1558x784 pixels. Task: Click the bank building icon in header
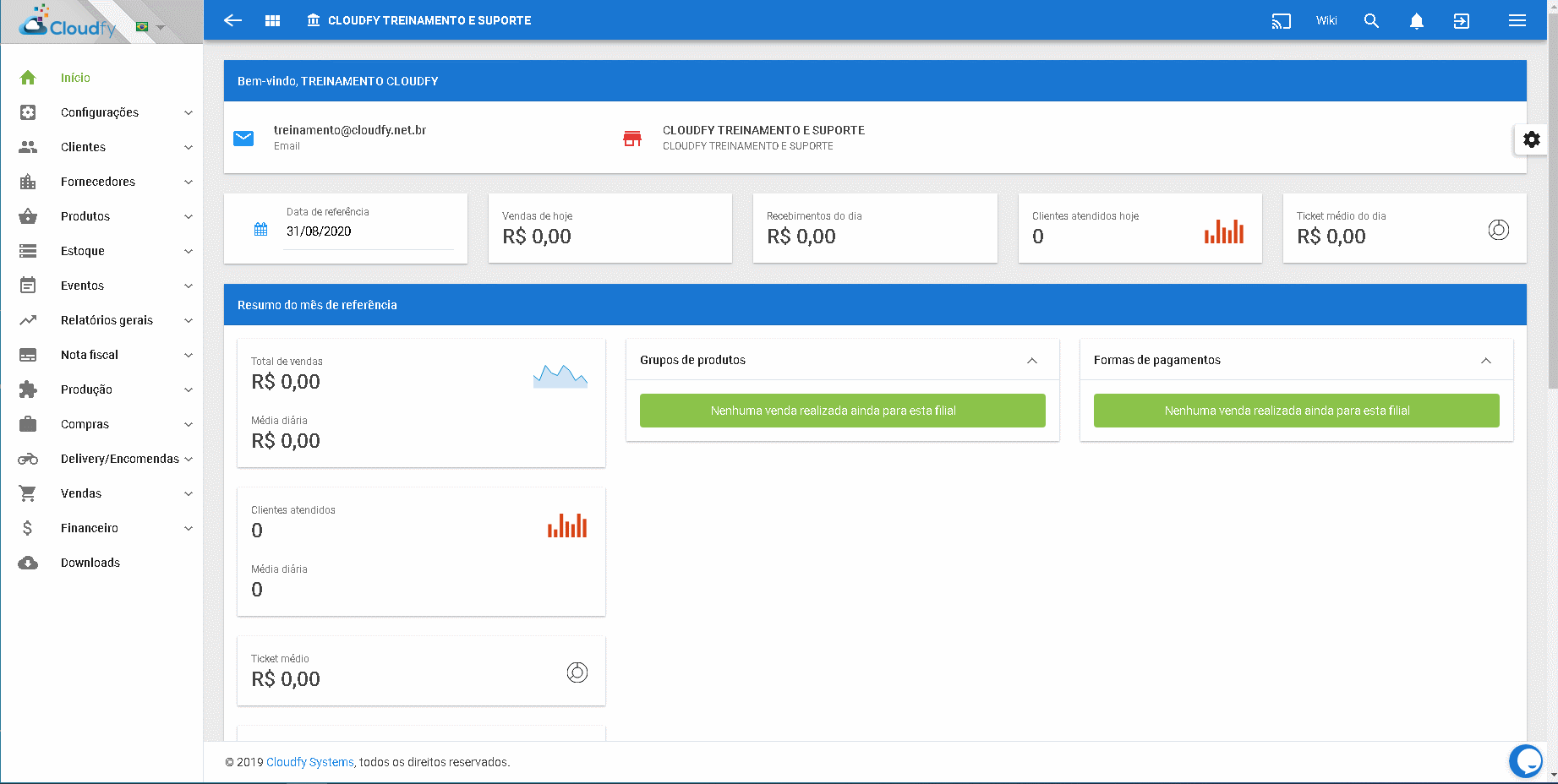[314, 20]
